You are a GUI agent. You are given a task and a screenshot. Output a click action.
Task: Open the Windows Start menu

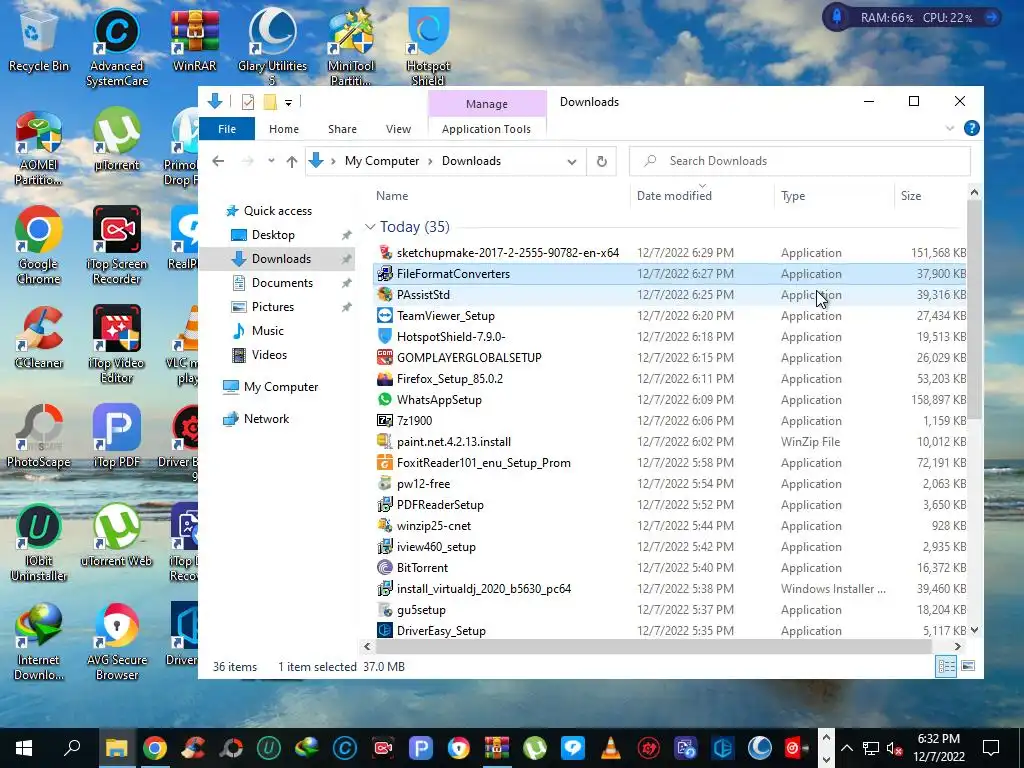point(24,748)
